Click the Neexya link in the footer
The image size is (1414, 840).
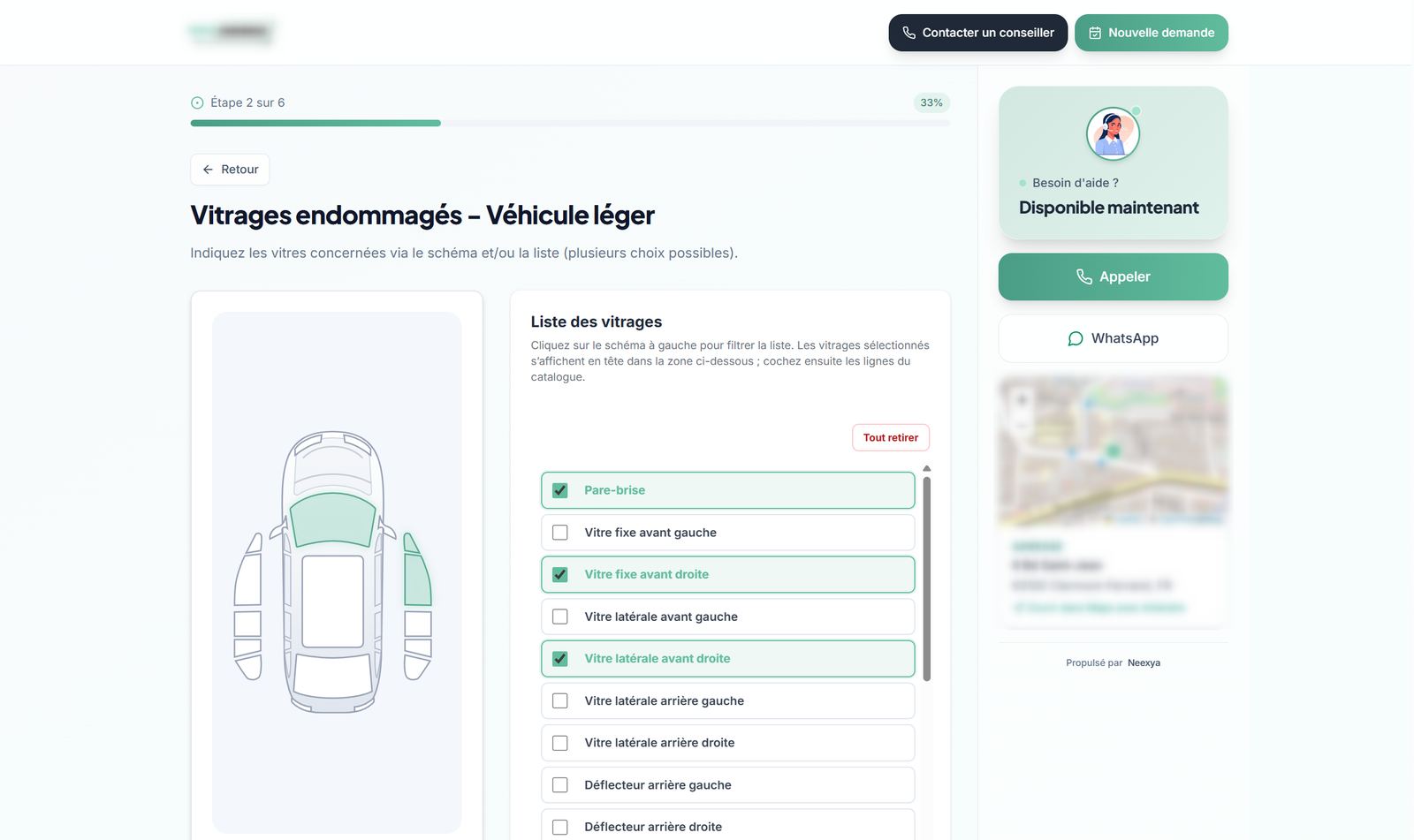pos(1144,663)
